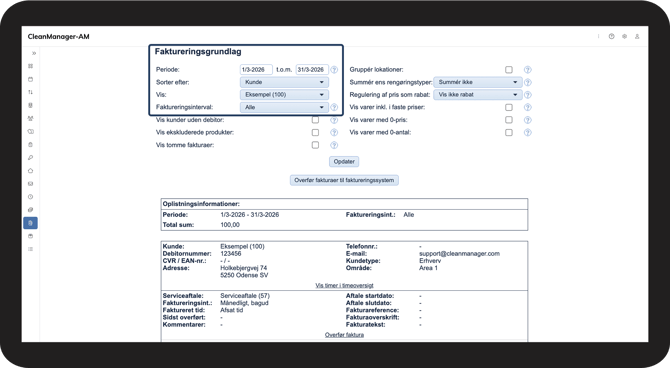Click the up-down arrows sidebar icon

30,92
